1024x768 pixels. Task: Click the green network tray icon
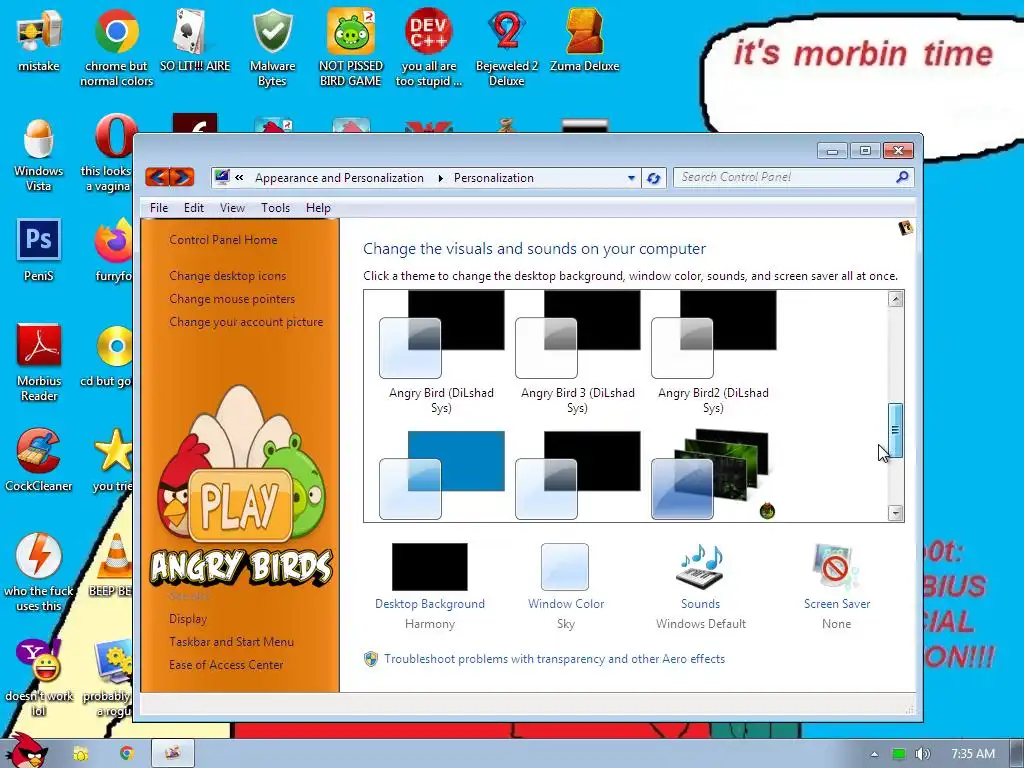pos(899,754)
